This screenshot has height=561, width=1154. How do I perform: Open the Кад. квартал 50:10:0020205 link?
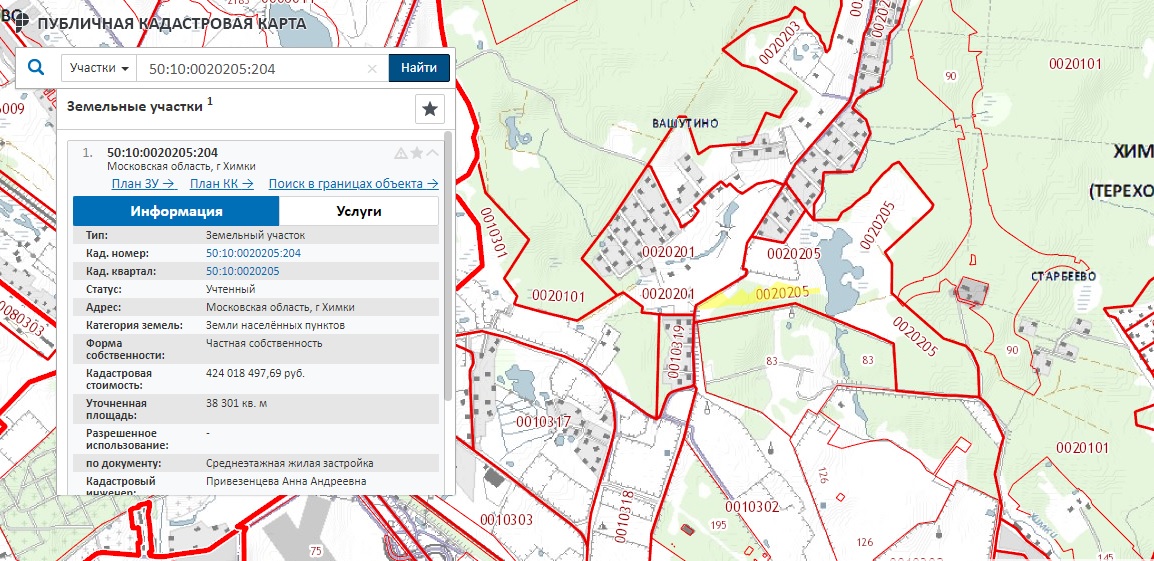pyautogui.click(x=242, y=271)
